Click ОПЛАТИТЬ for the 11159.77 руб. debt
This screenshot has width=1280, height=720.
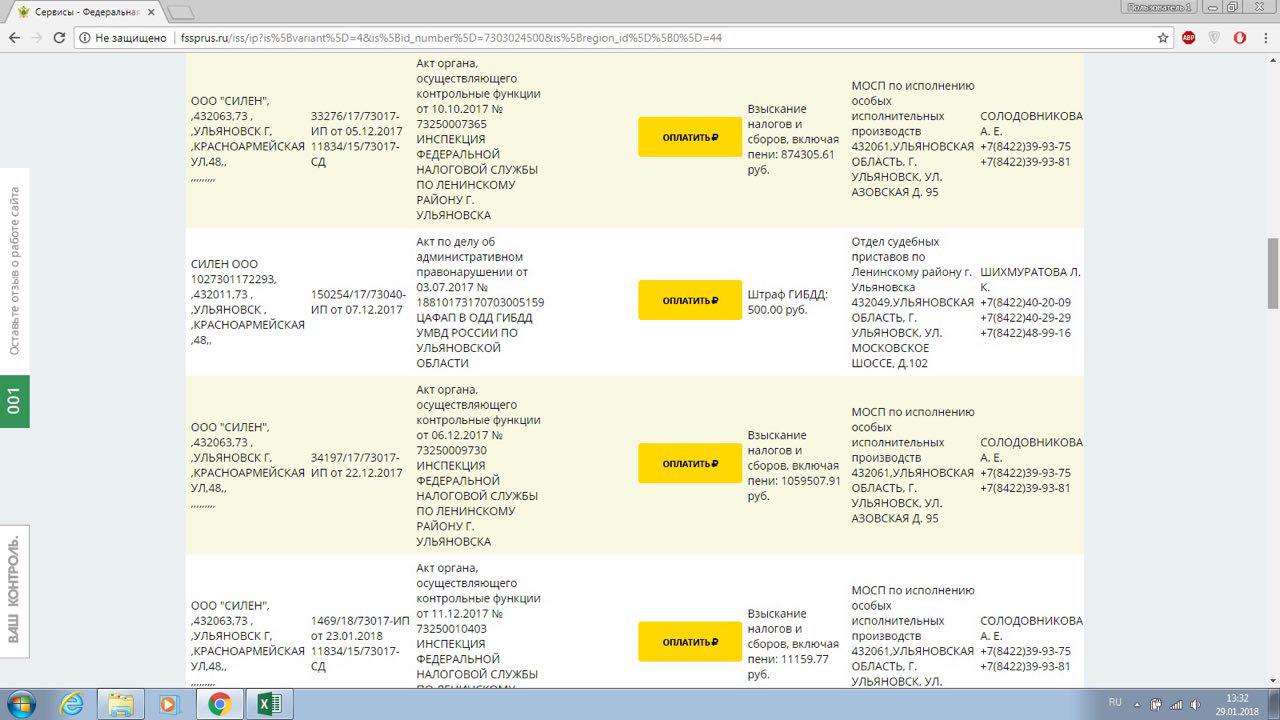pyautogui.click(x=690, y=642)
